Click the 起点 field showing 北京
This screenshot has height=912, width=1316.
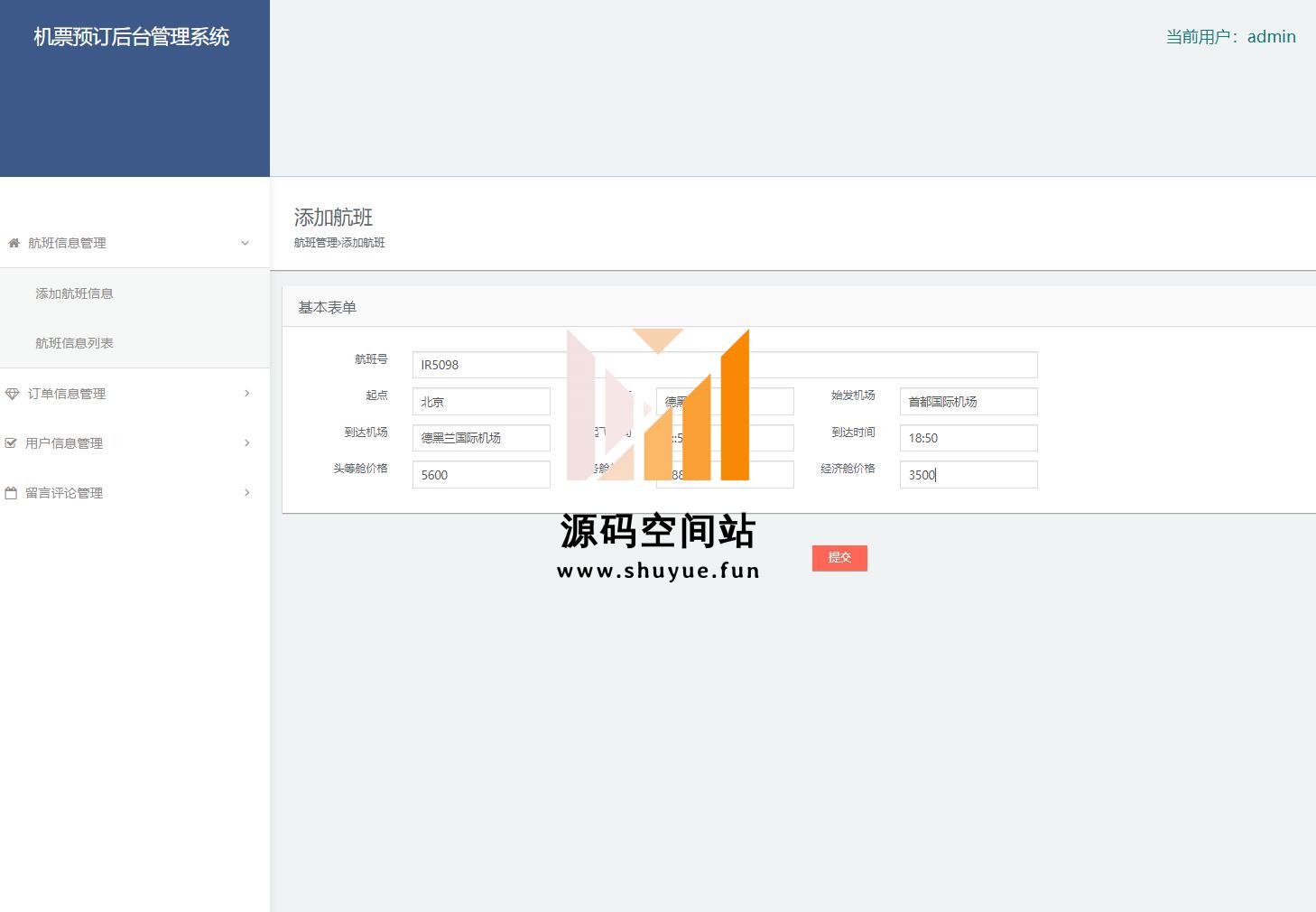pos(481,402)
